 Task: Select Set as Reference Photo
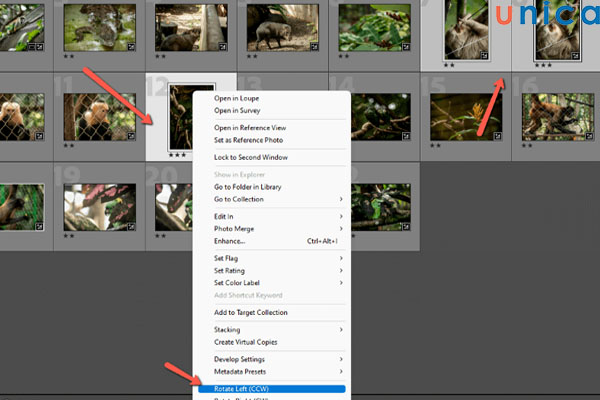click(249, 140)
